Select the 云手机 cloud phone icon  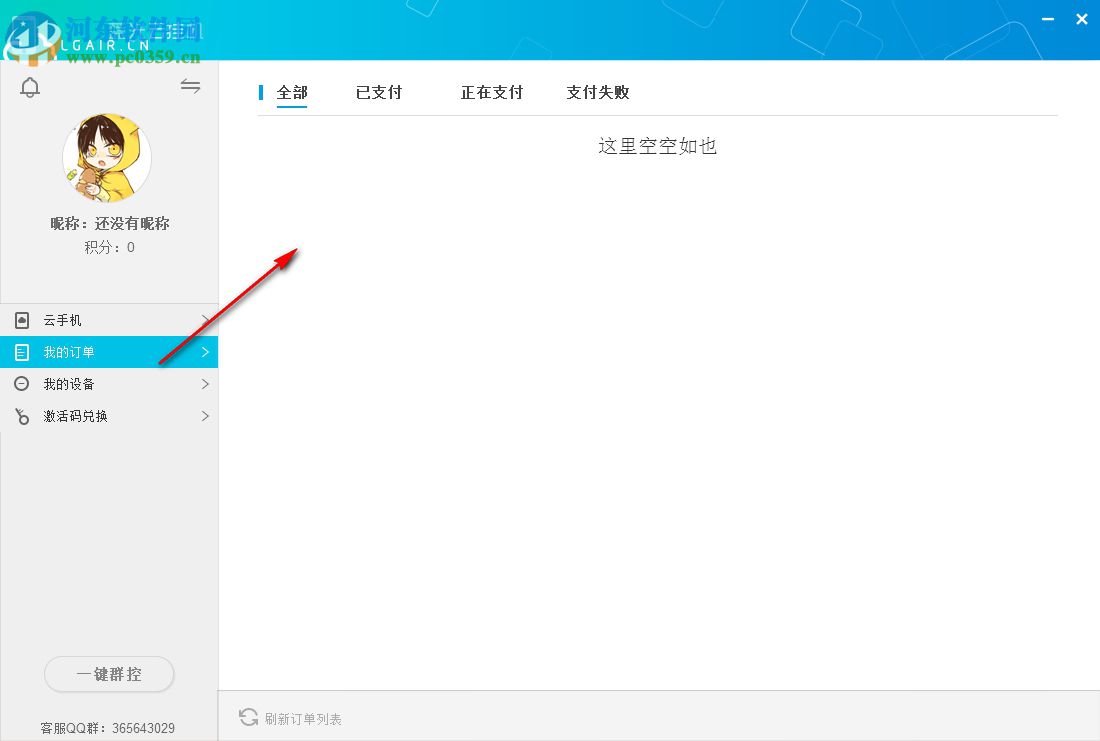[22, 320]
